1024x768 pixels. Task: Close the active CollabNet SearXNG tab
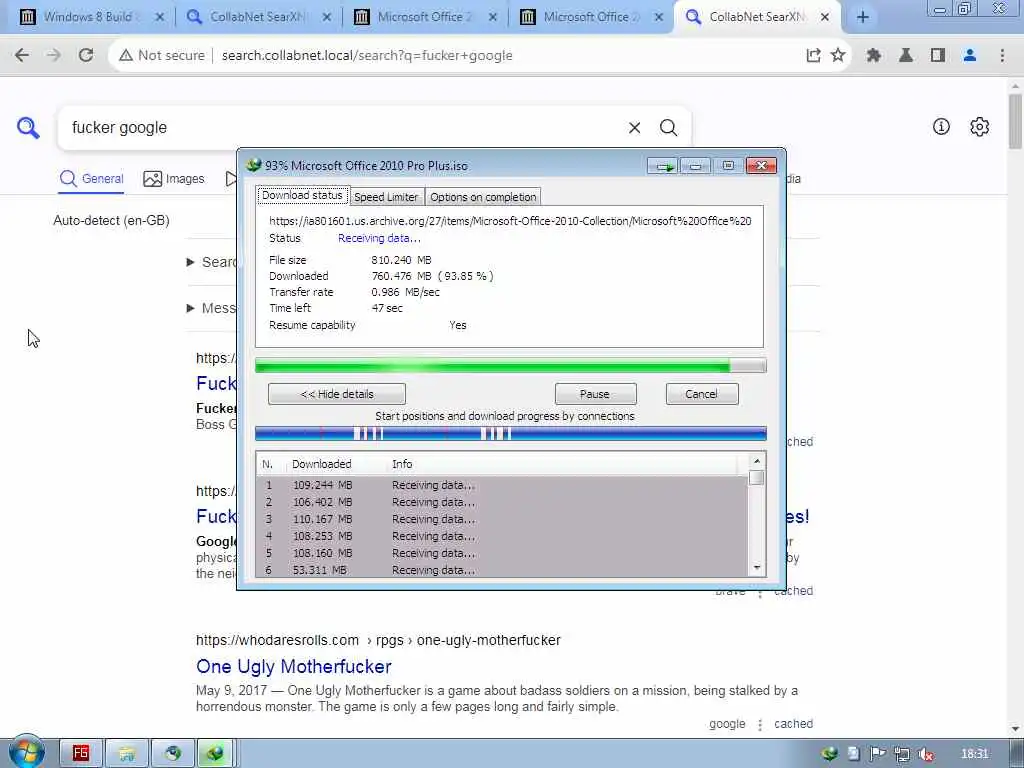[x=825, y=18]
